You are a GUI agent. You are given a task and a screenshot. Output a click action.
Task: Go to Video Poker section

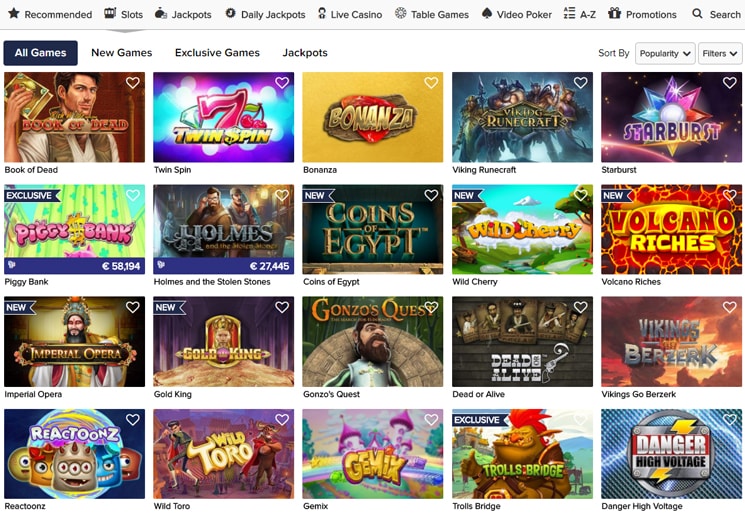[516, 14]
